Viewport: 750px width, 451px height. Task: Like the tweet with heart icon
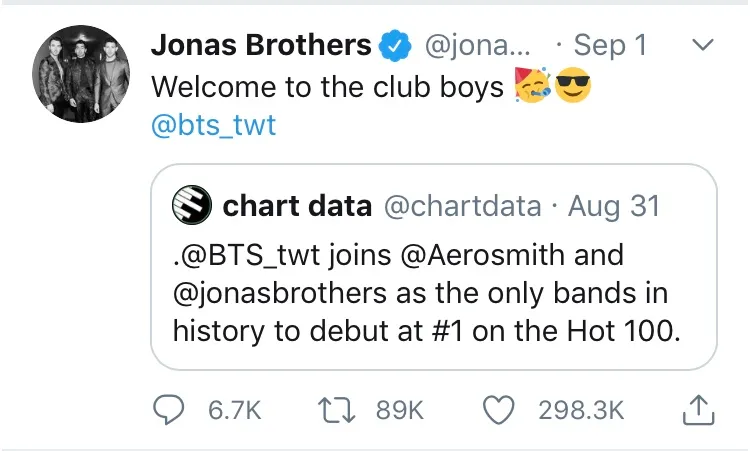pos(498,409)
